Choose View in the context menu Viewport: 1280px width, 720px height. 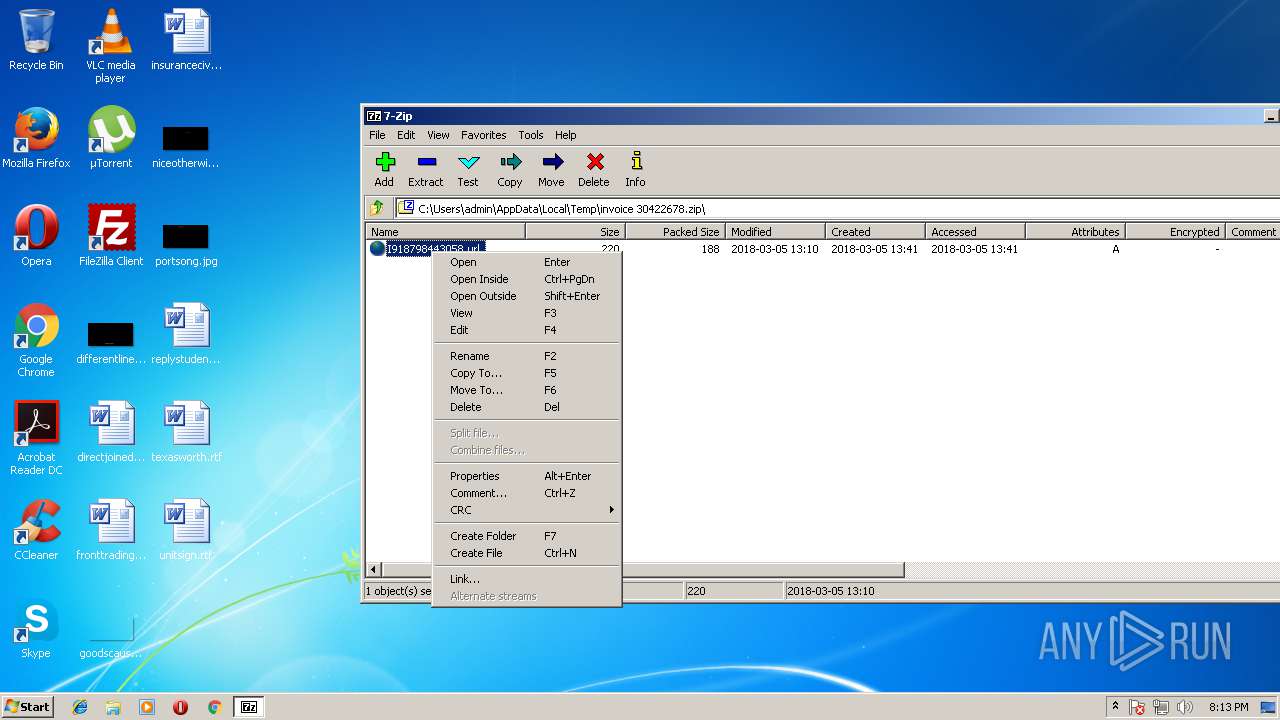527,313
